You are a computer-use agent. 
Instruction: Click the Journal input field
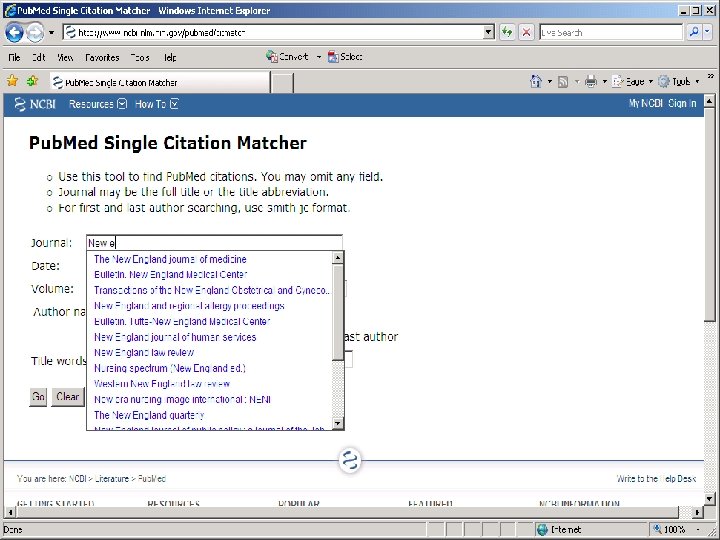point(214,243)
